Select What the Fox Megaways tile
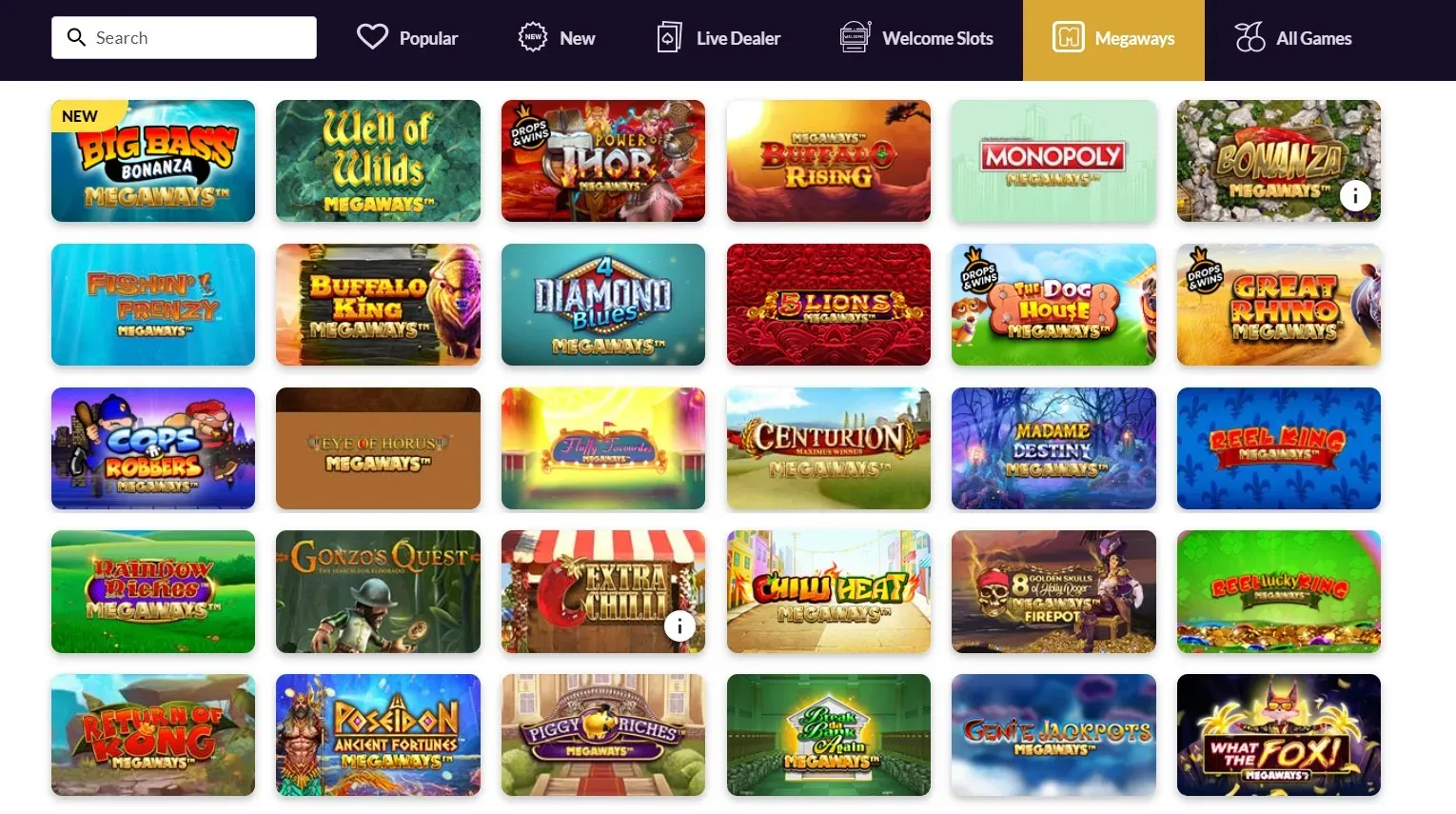 point(1279,735)
